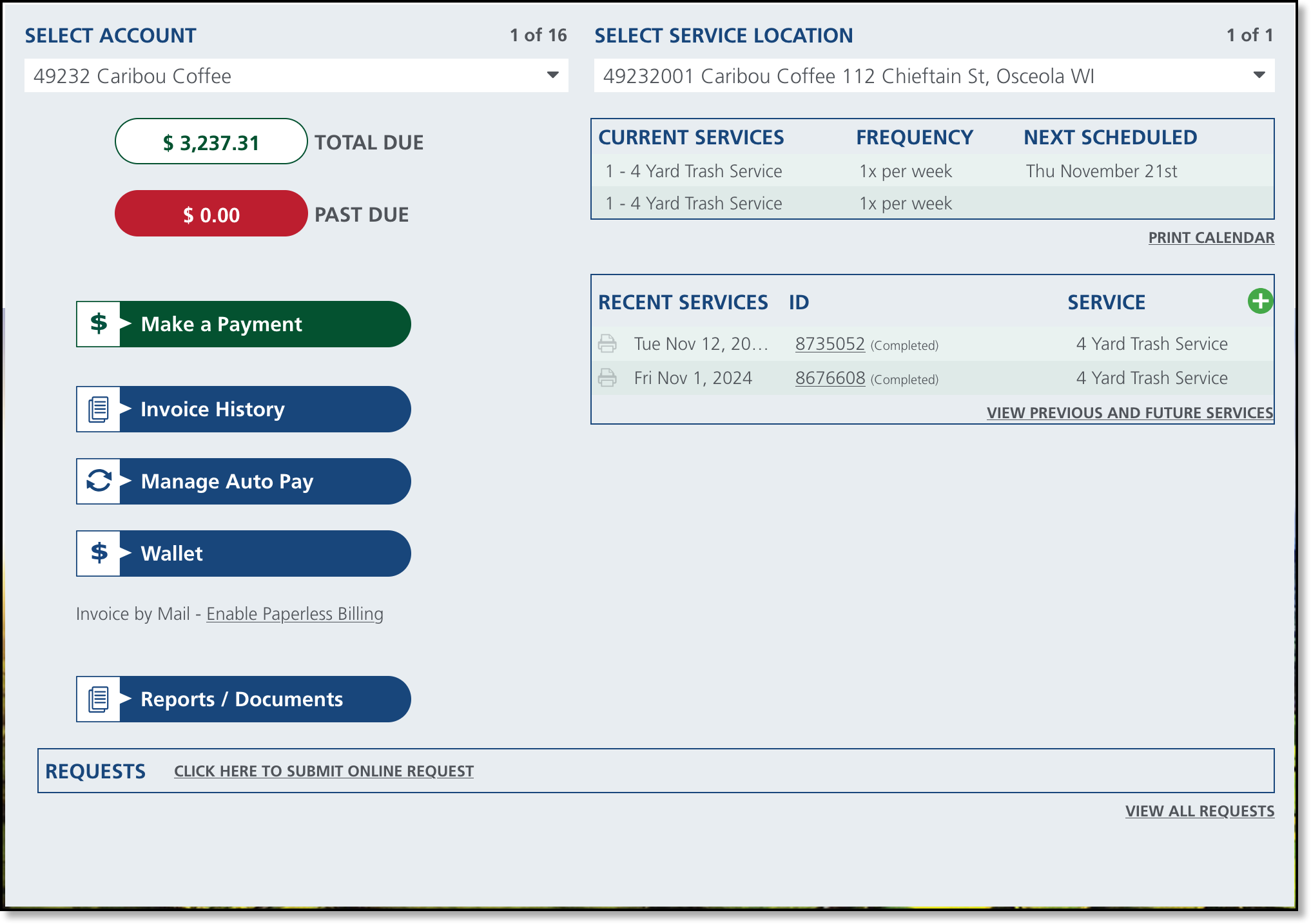Screen dimensions: 1311x924
Task: Click here to submit online request
Action: click(x=324, y=771)
